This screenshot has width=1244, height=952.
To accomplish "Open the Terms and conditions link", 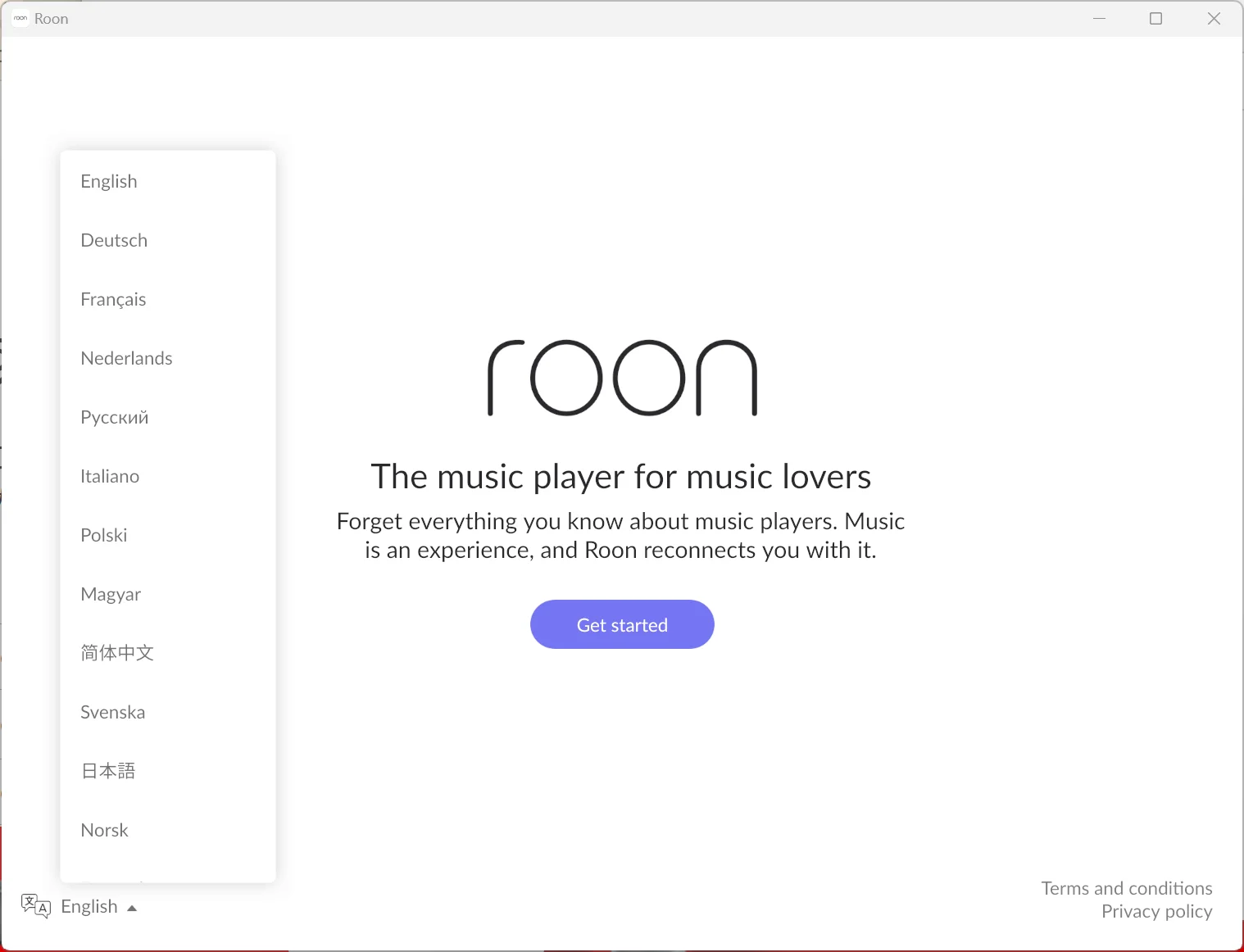I will coord(1126,888).
